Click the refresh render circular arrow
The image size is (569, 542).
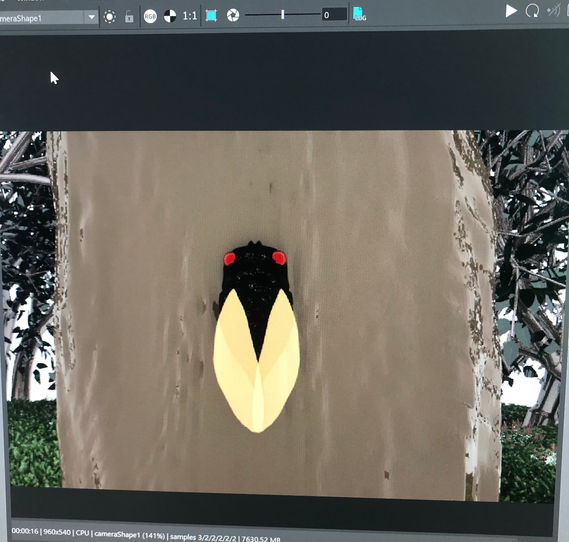[x=532, y=11]
